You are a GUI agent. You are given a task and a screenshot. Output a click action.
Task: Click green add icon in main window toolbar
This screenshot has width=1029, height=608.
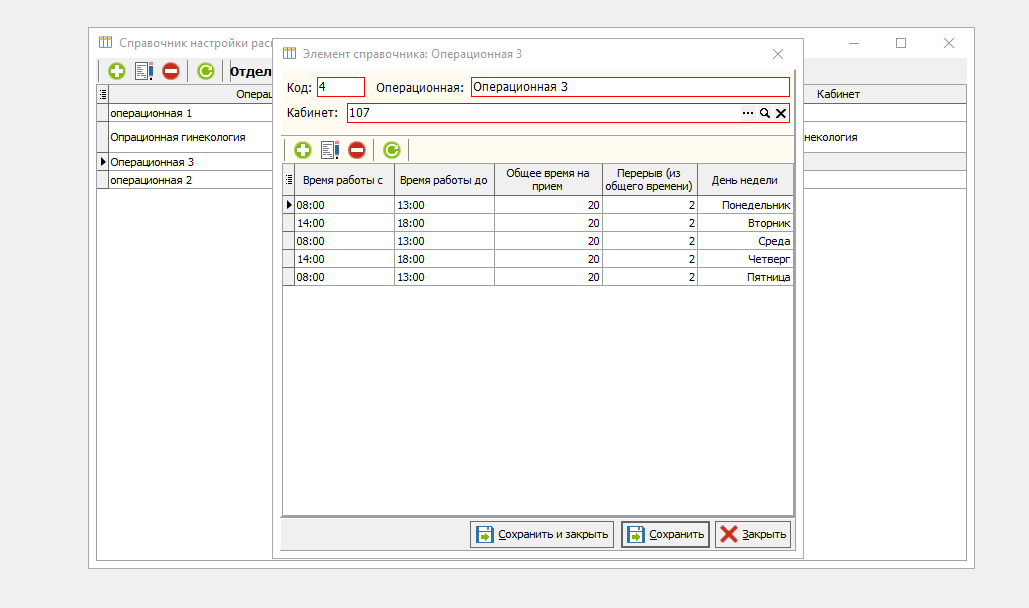(x=117, y=71)
